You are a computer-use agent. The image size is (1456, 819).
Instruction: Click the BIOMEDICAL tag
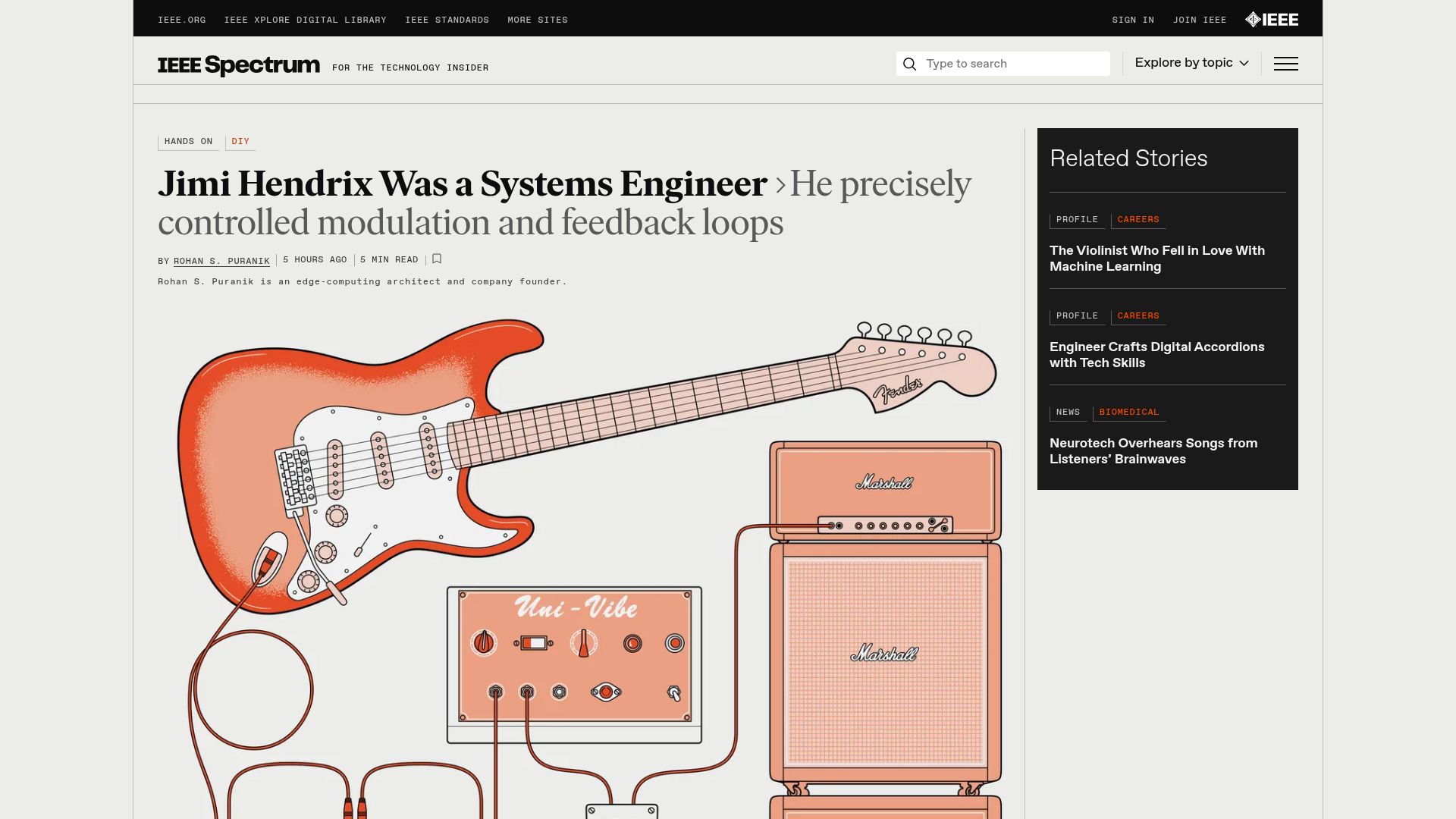click(1129, 413)
